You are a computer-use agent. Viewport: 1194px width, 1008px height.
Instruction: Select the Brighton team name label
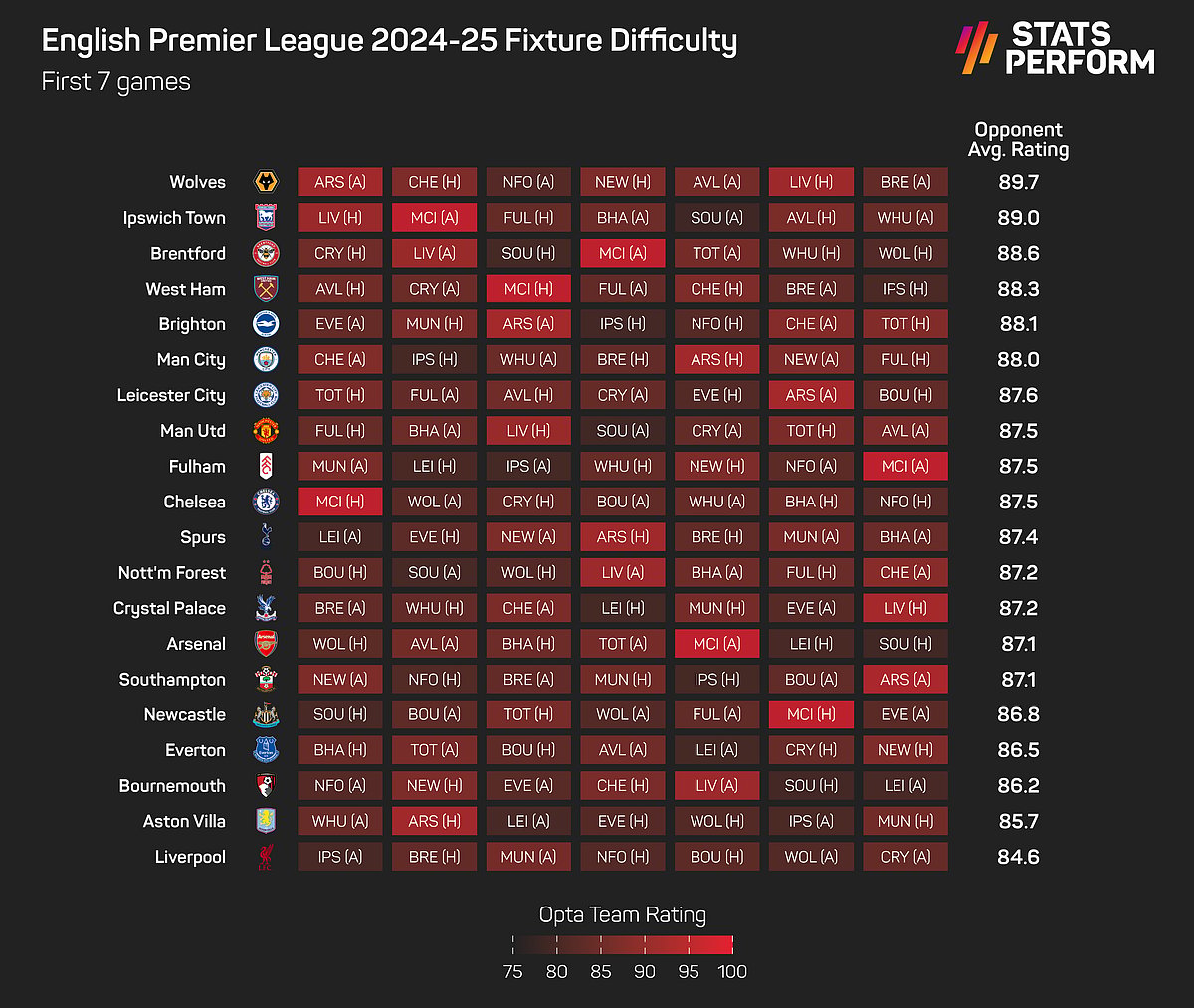[192, 324]
